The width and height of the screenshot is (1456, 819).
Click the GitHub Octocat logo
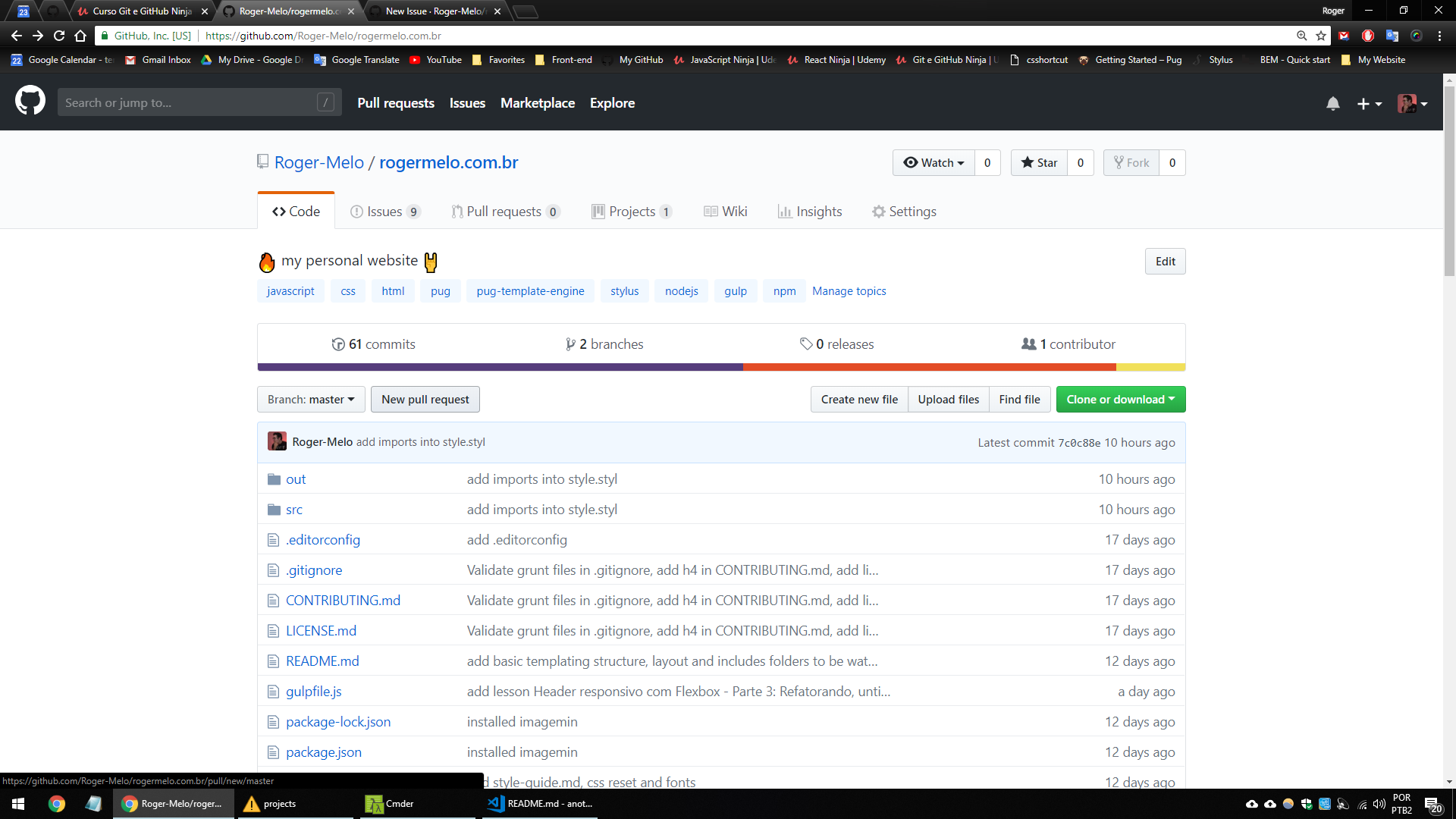coord(30,101)
